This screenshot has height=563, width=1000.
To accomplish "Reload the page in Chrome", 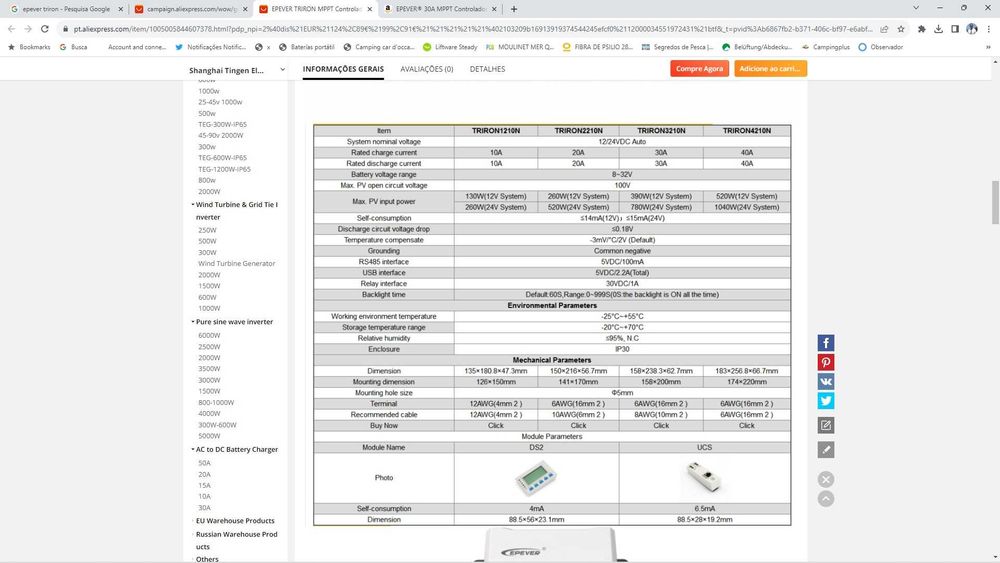I will [45, 29].
